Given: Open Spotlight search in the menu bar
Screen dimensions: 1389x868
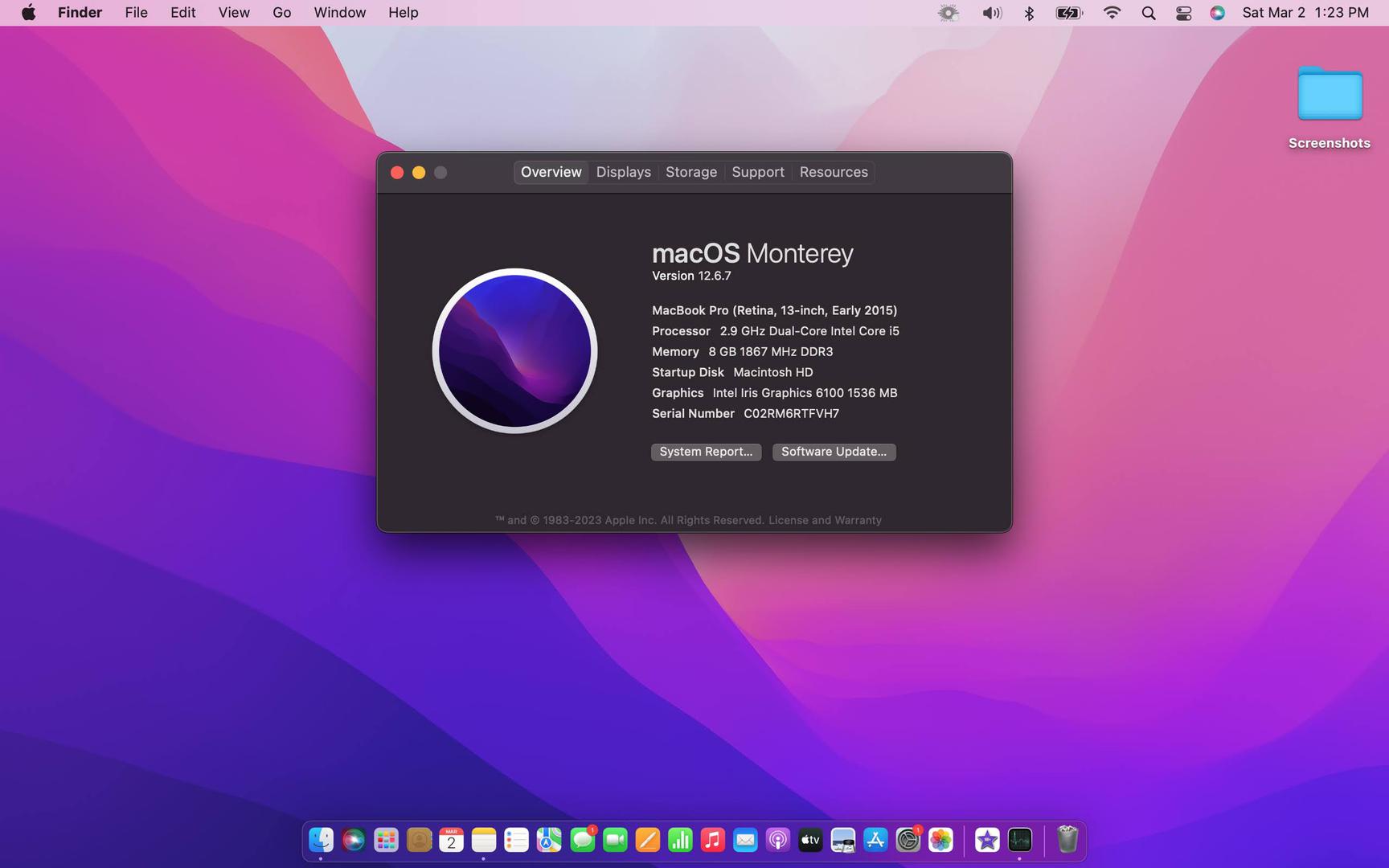Looking at the screenshot, I should point(1149,13).
